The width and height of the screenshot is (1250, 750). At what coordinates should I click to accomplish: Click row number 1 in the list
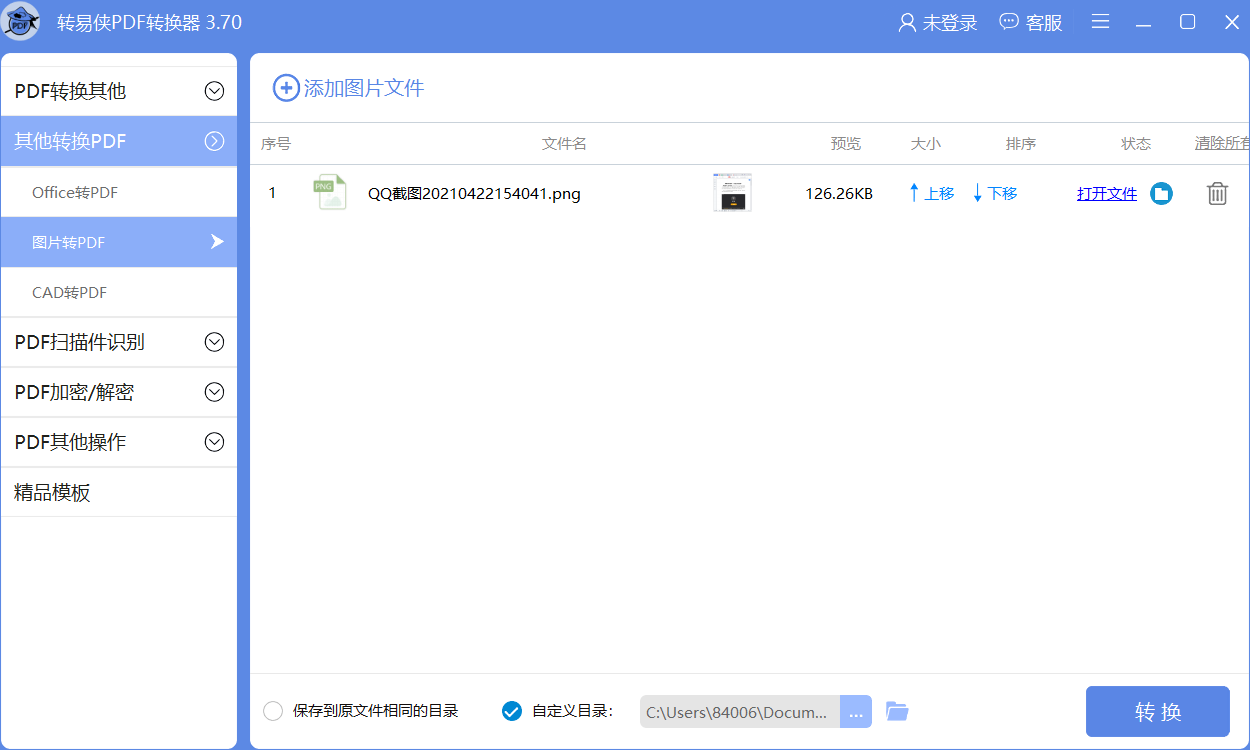272,193
